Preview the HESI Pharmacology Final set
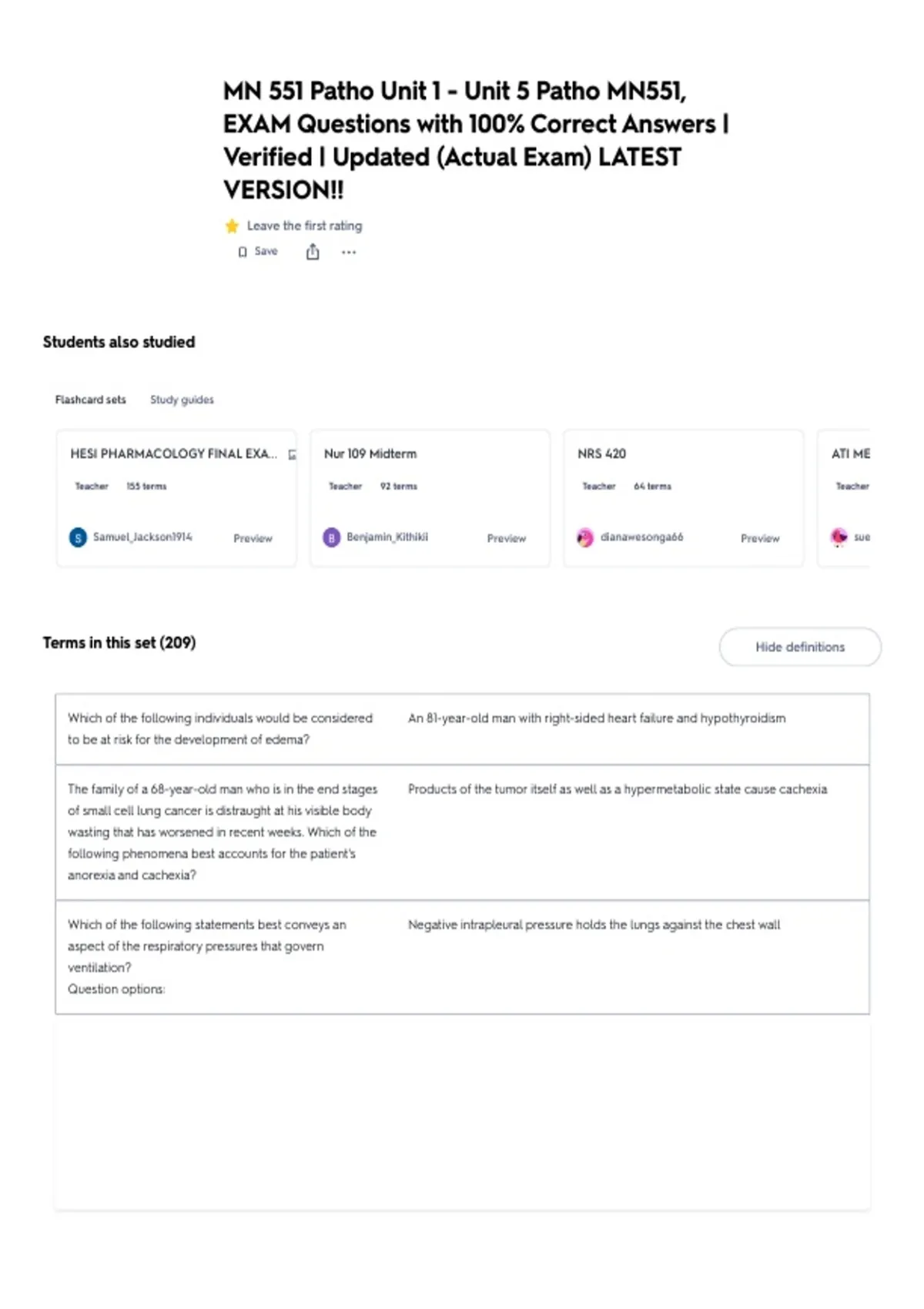This screenshot has height=1309, width=924. click(x=253, y=538)
